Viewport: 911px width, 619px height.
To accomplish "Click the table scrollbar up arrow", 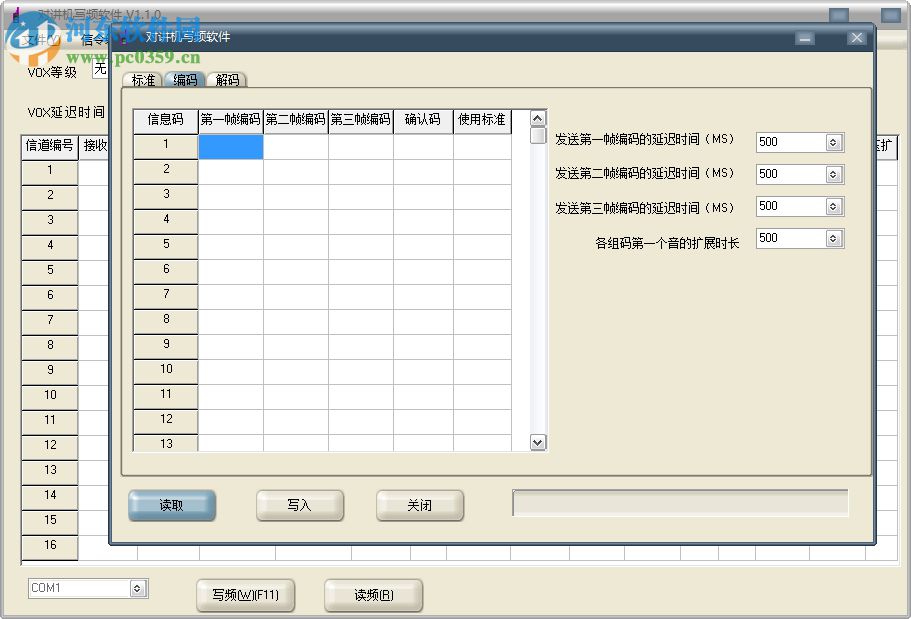I will point(538,119).
